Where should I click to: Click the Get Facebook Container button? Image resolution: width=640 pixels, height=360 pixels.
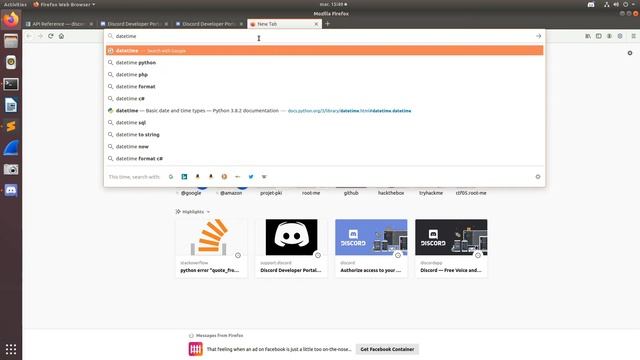[x=387, y=349]
